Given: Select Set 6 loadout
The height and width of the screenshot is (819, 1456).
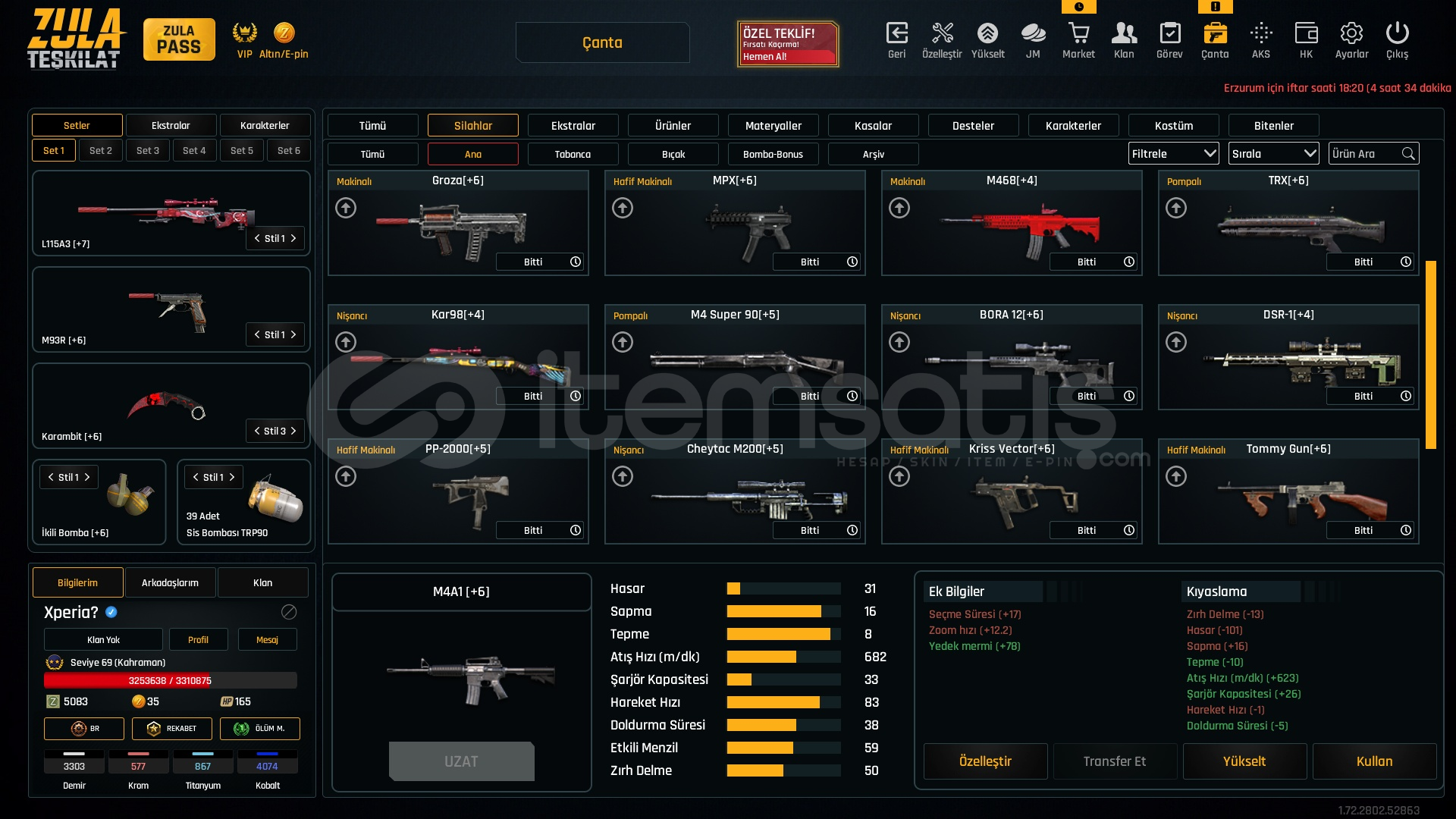Looking at the screenshot, I should click(289, 150).
